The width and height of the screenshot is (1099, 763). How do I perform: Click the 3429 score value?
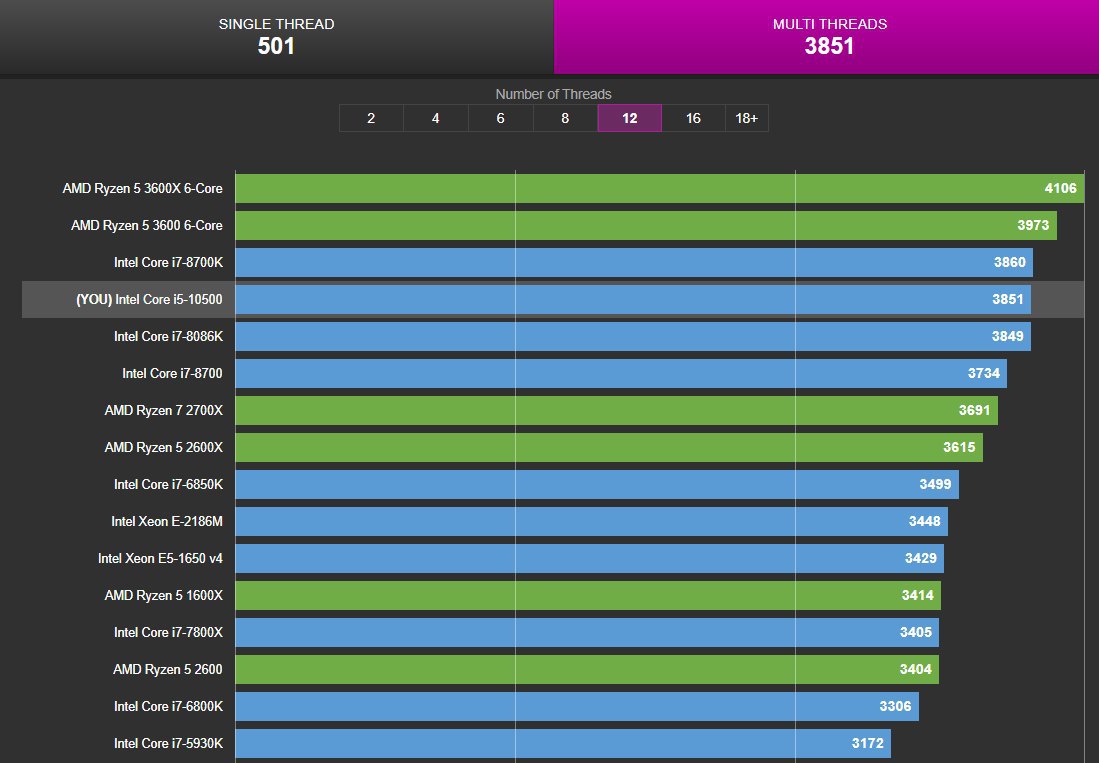[920, 558]
